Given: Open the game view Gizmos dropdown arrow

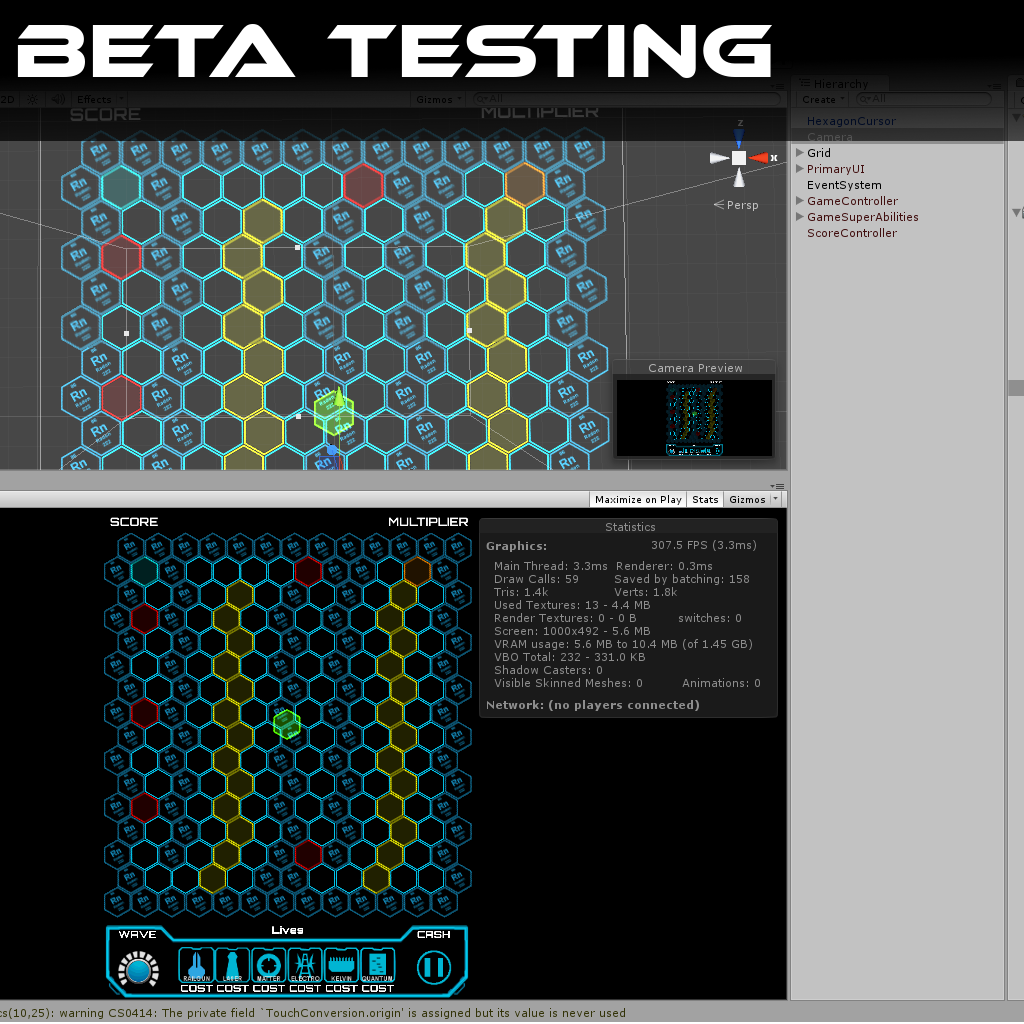Looking at the screenshot, I should [x=775, y=500].
